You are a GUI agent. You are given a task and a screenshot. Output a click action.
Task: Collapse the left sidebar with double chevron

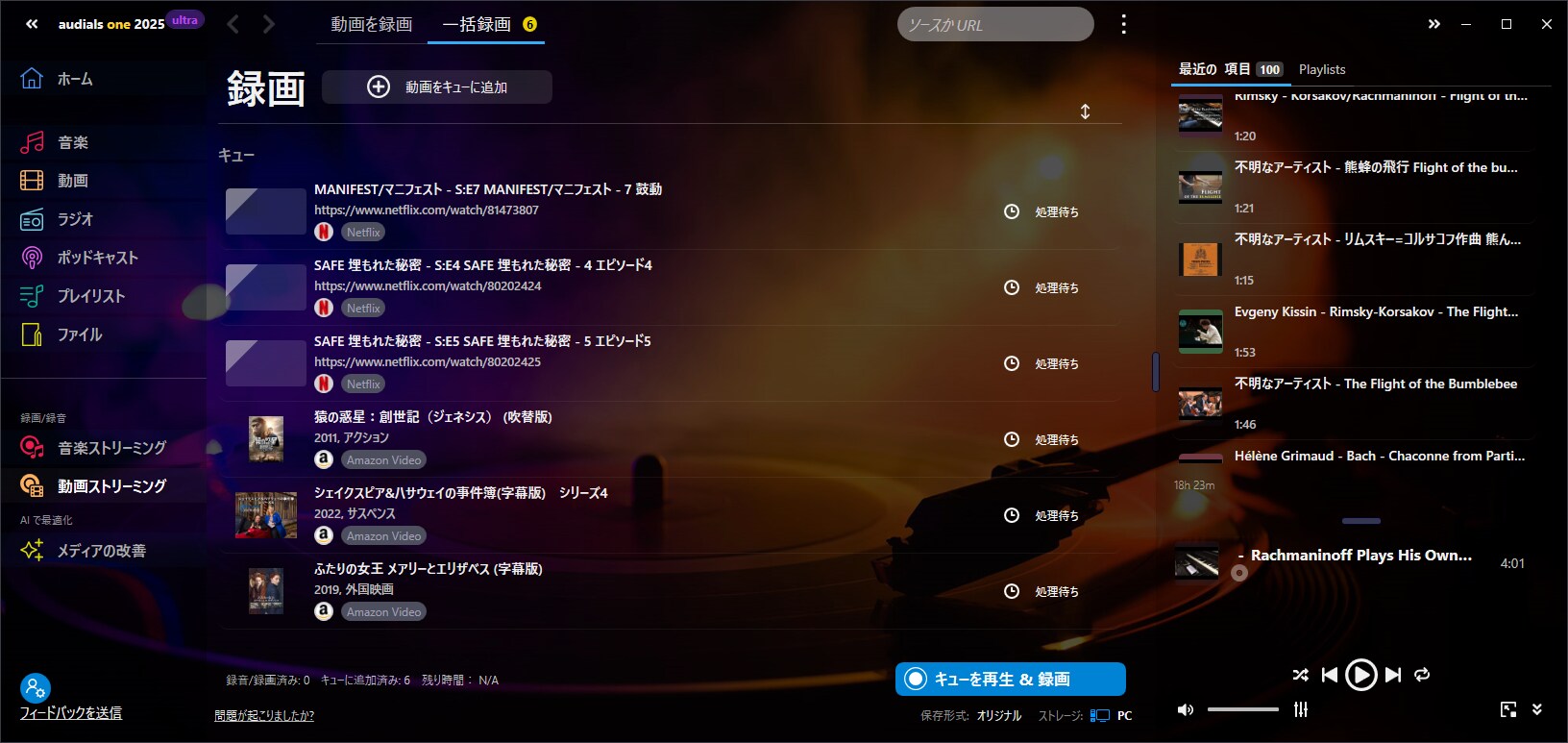32,24
